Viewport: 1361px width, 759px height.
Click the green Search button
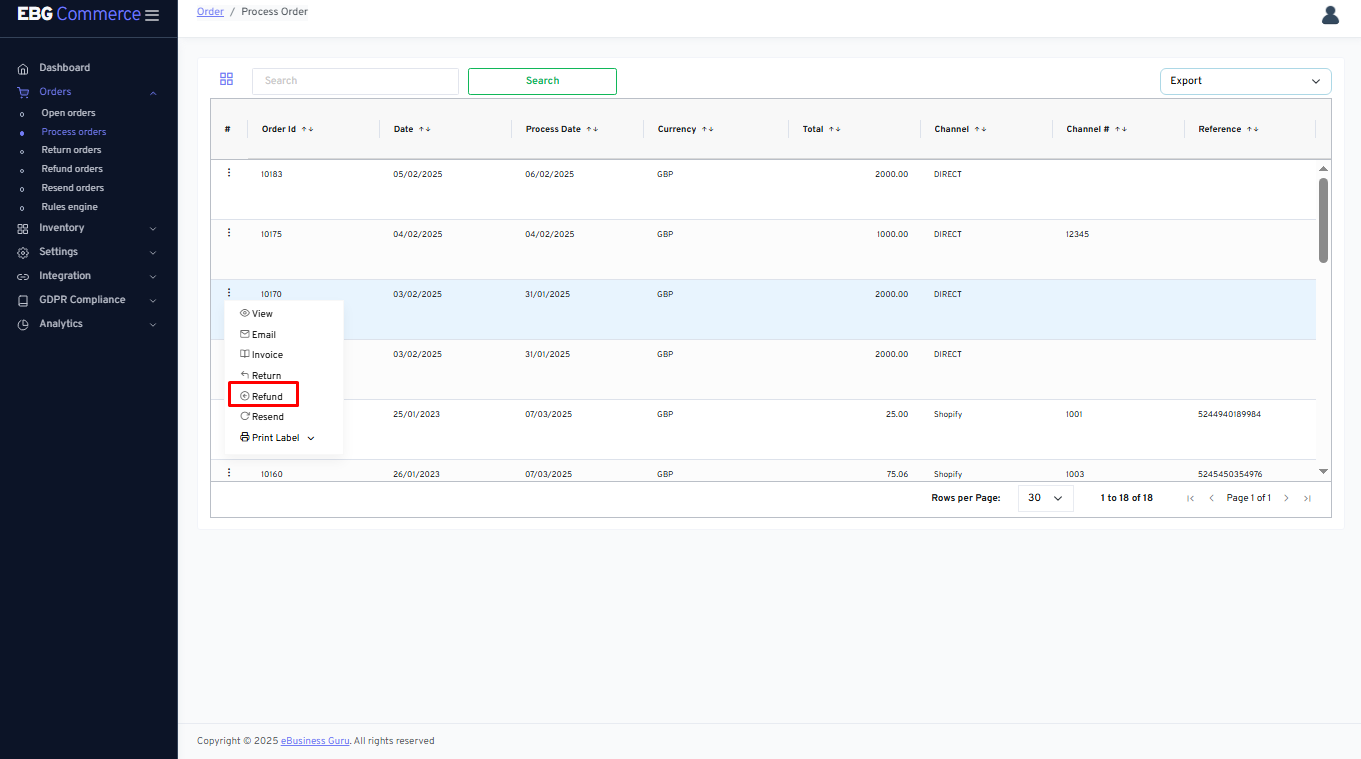[x=542, y=81]
